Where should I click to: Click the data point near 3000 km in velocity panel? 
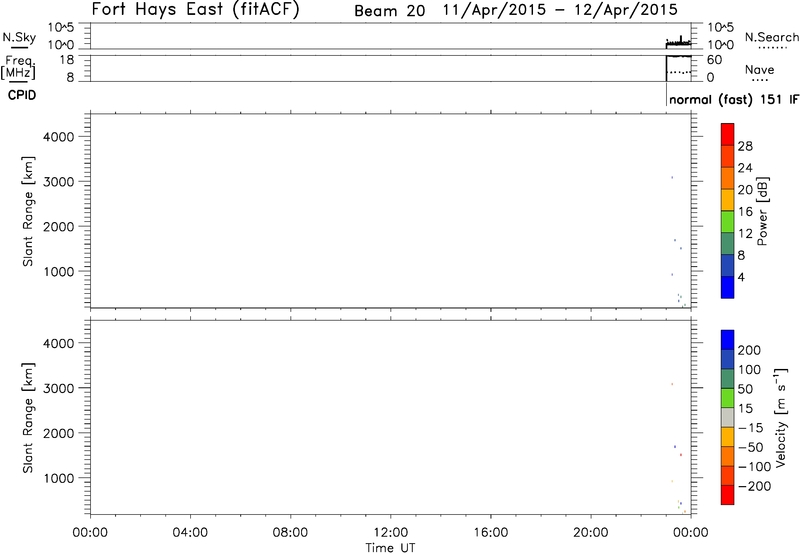672,384
